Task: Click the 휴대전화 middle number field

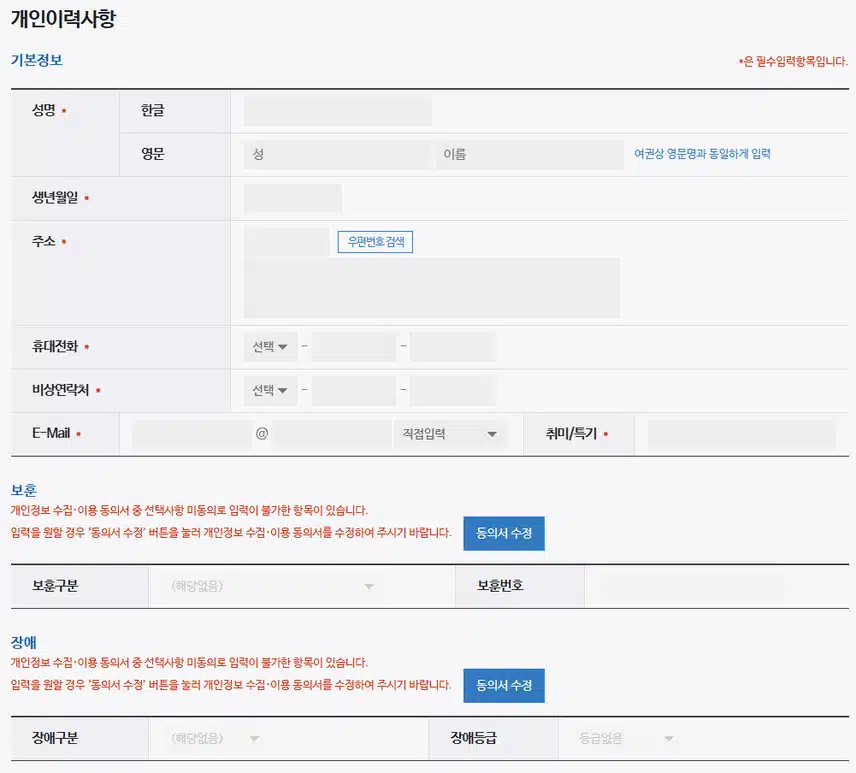Action: 354,347
